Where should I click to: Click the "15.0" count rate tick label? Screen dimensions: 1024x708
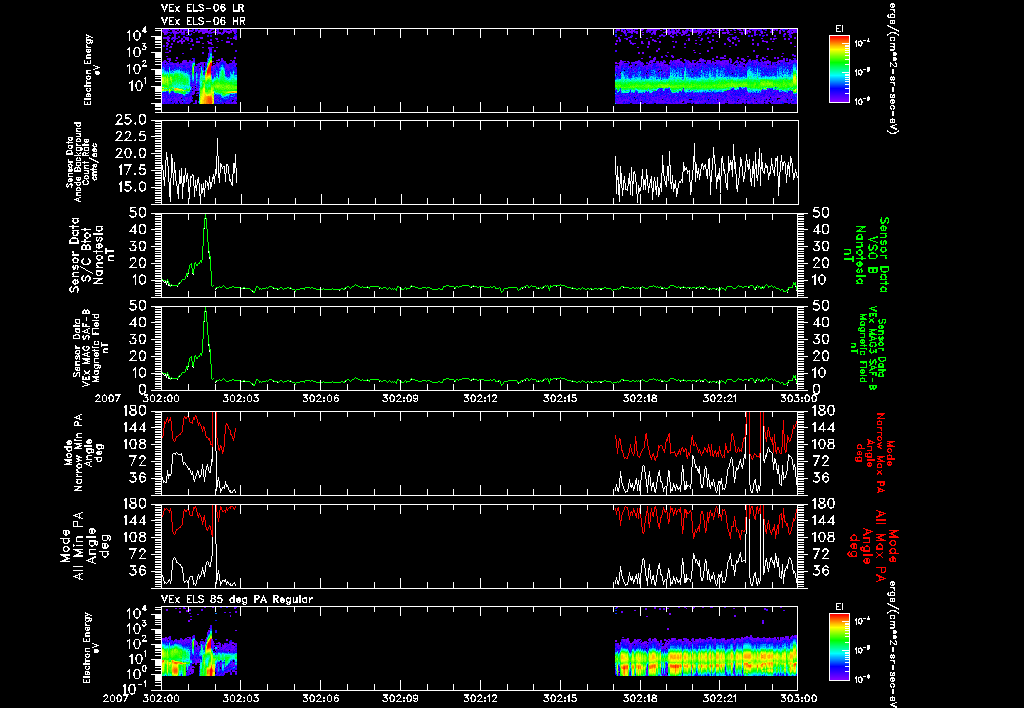pyautogui.click(x=131, y=187)
